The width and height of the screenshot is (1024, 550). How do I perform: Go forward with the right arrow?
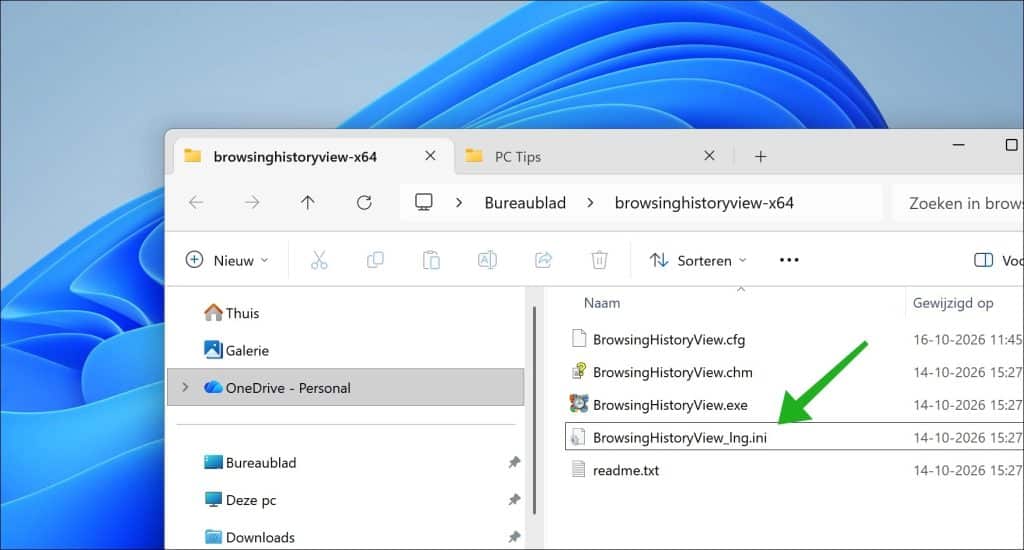pos(252,202)
